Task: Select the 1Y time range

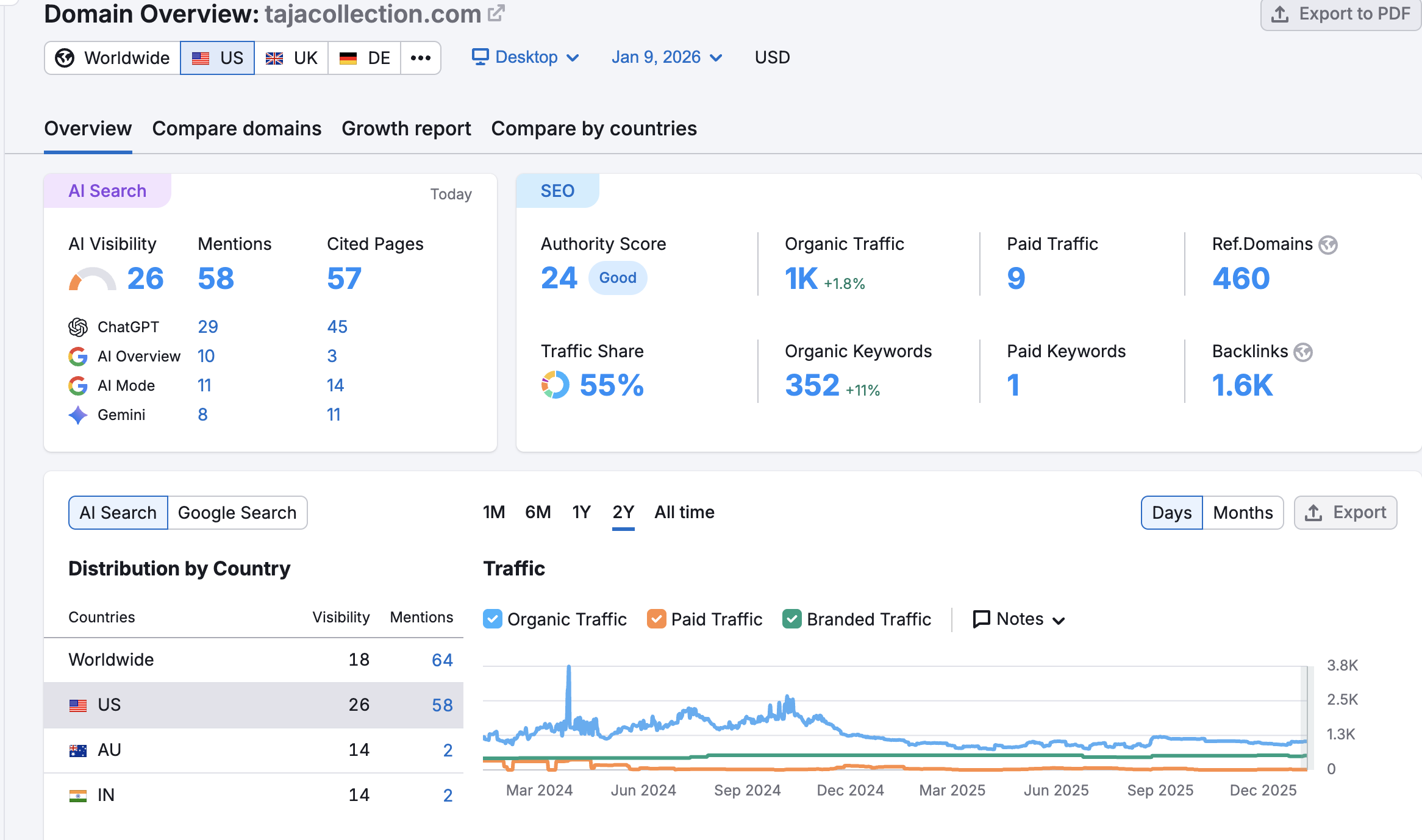Action: [582, 512]
